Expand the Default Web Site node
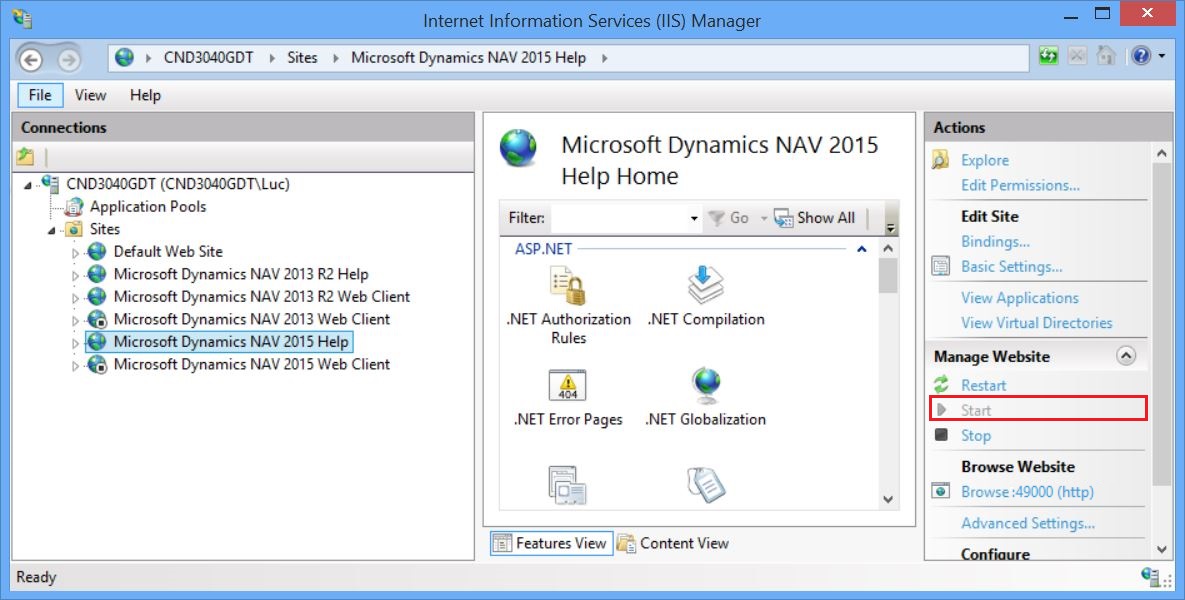This screenshot has width=1185, height=600. [x=75, y=253]
